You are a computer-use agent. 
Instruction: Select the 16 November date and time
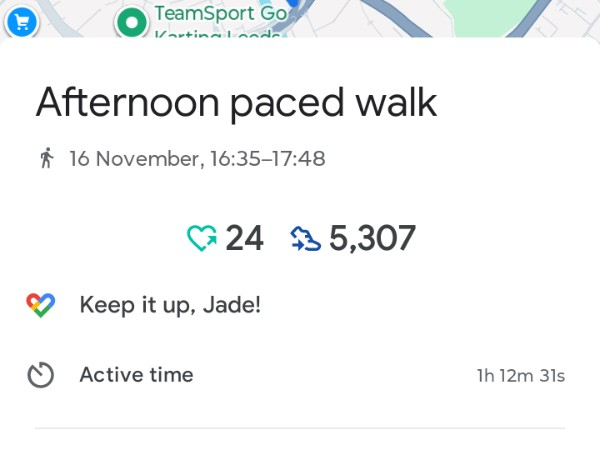click(x=196, y=159)
